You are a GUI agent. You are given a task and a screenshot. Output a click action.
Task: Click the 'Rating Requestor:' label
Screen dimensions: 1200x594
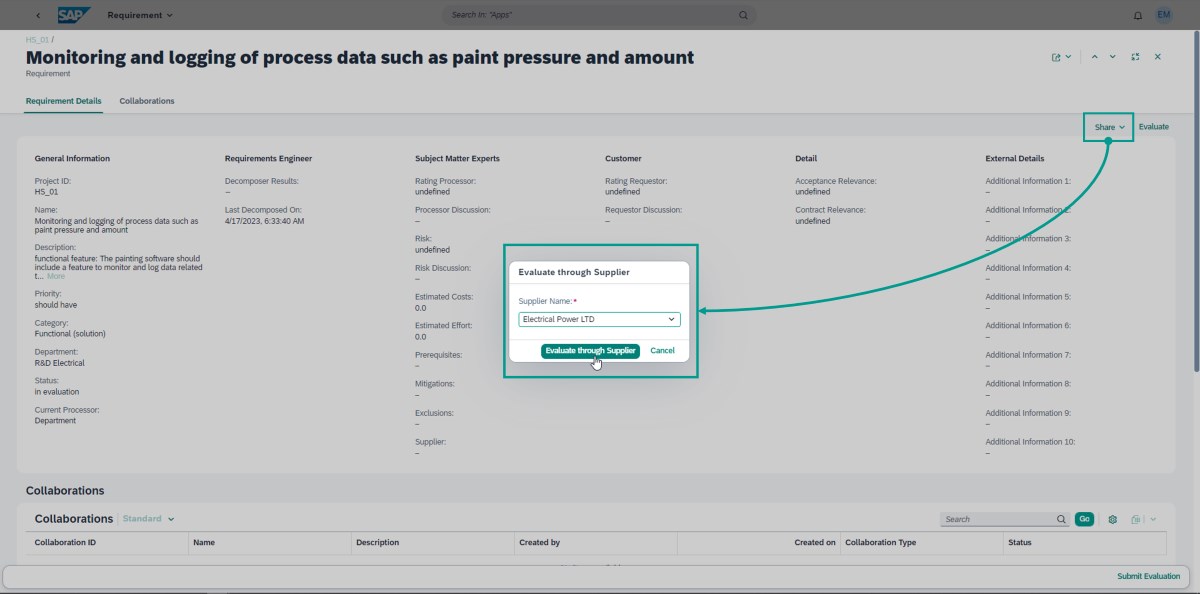(636, 181)
